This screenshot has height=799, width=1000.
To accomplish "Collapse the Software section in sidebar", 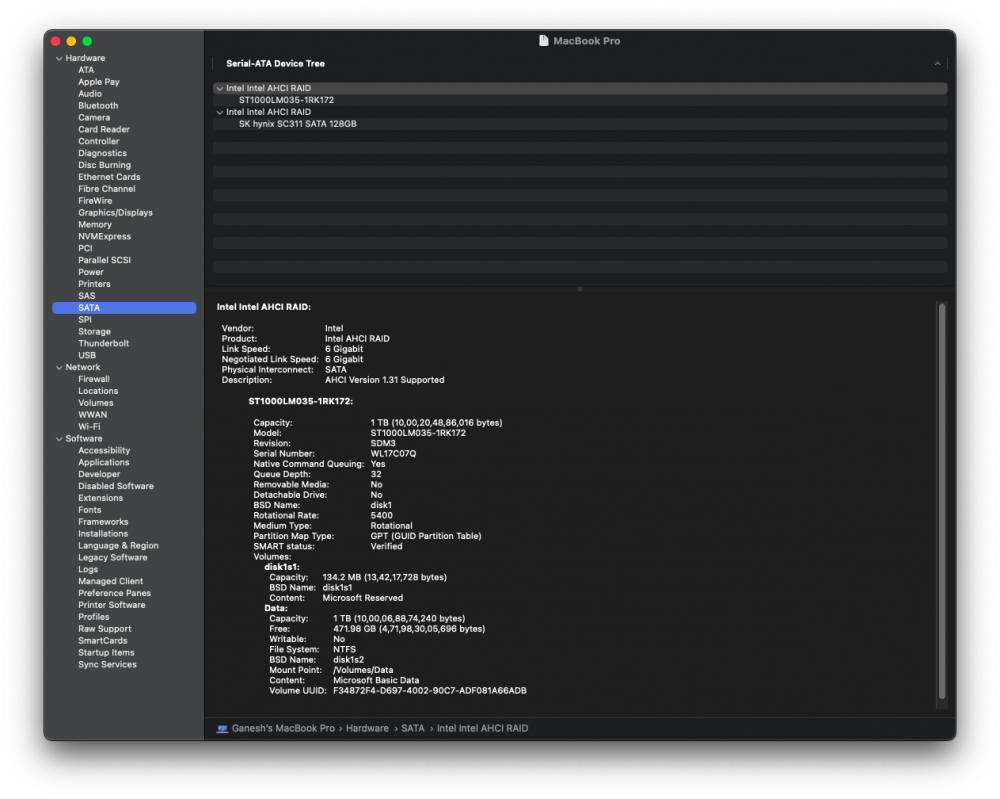I will pos(59,439).
